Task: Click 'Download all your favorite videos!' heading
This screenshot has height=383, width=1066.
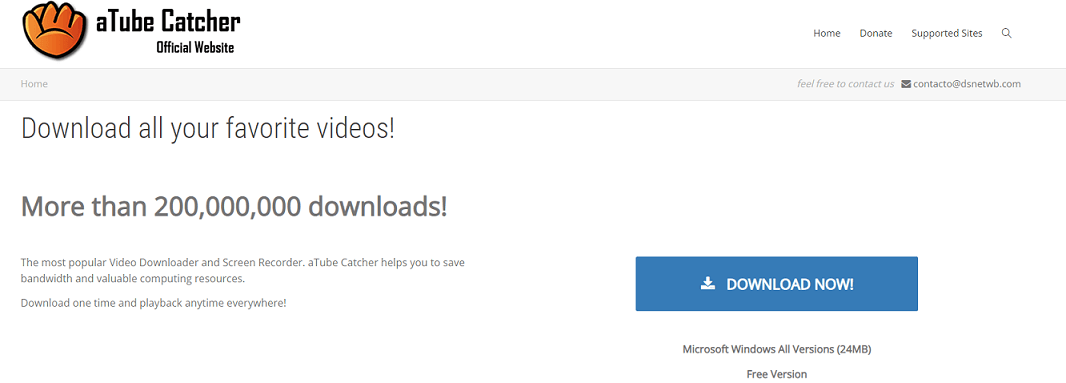Action: pos(208,129)
